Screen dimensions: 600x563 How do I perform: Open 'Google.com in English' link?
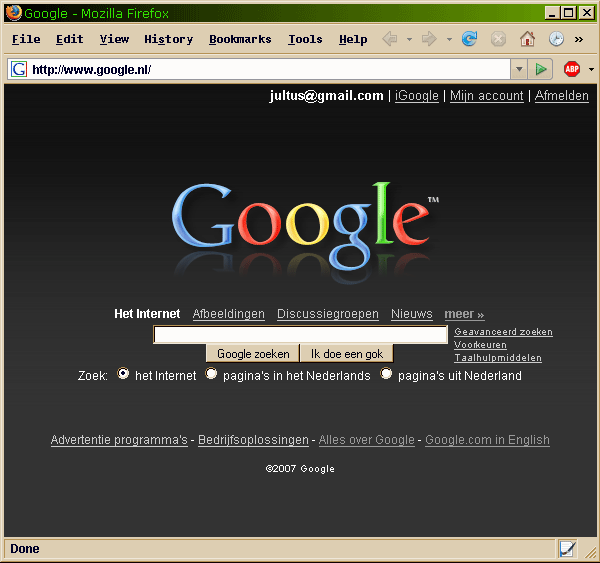pos(487,440)
